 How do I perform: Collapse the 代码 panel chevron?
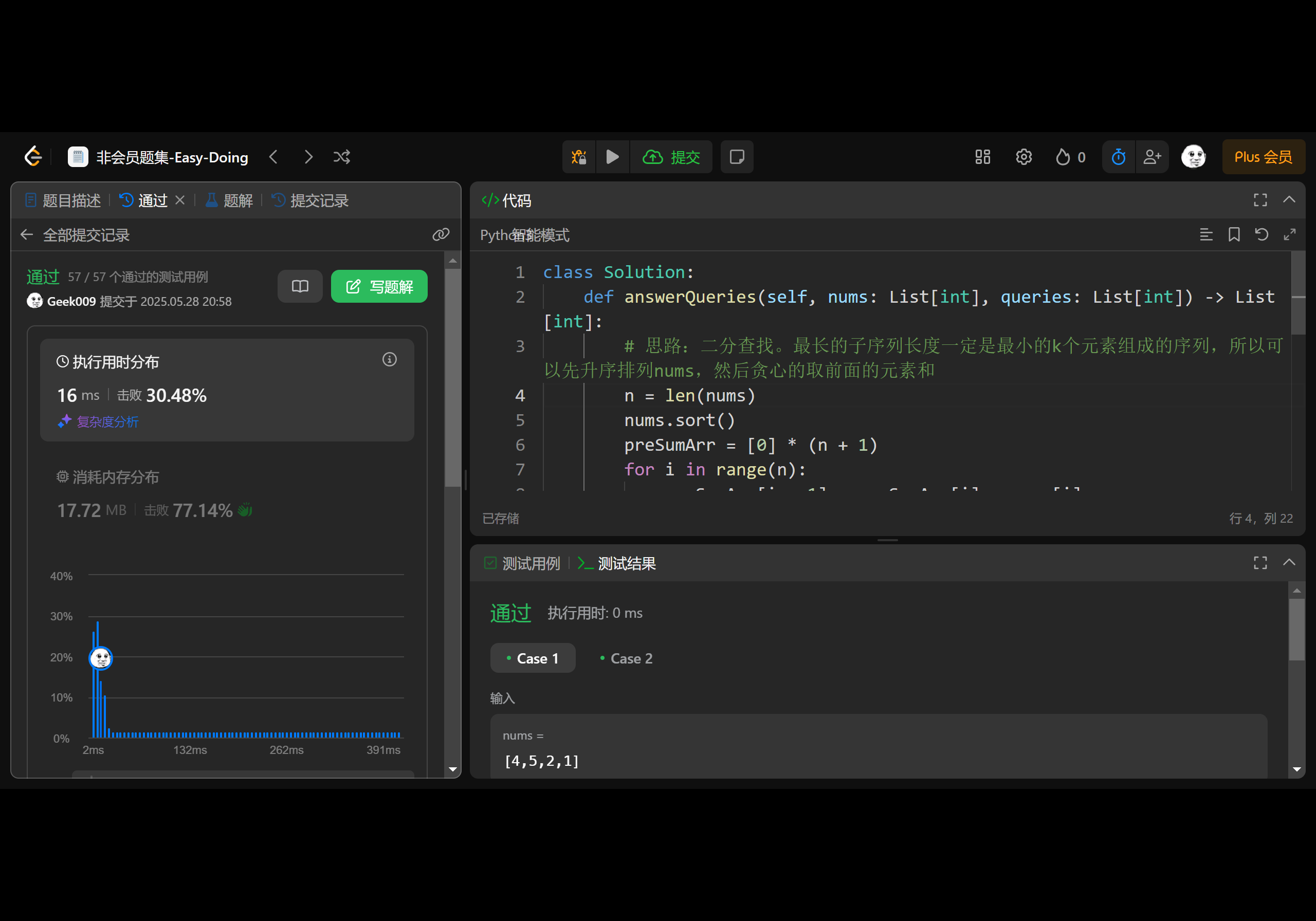(x=1290, y=199)
